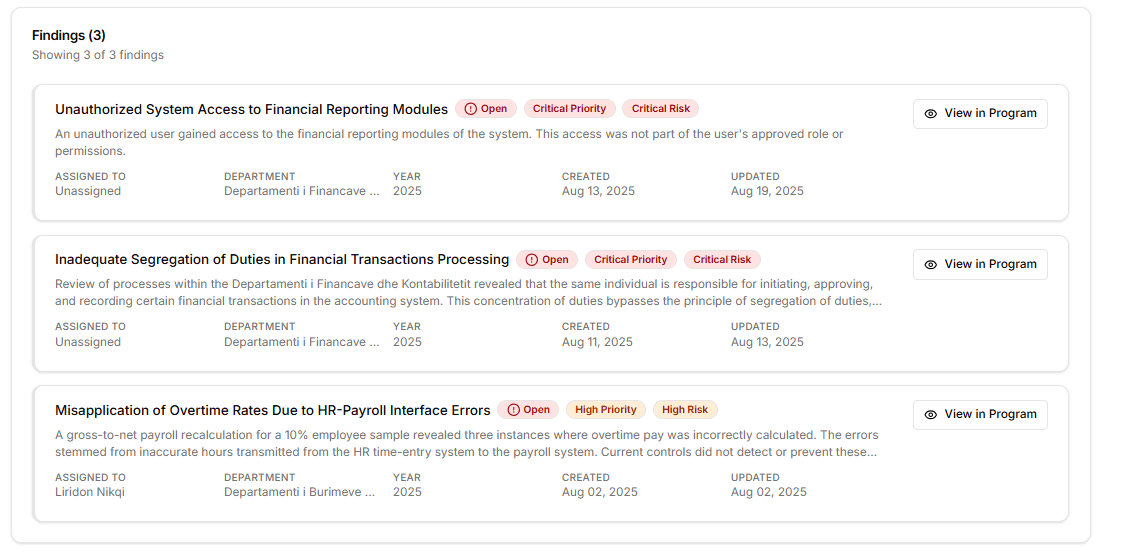Click High Risk badge on Overtime finding
This screenshot has width=1132, height=558.
point(685,410)
